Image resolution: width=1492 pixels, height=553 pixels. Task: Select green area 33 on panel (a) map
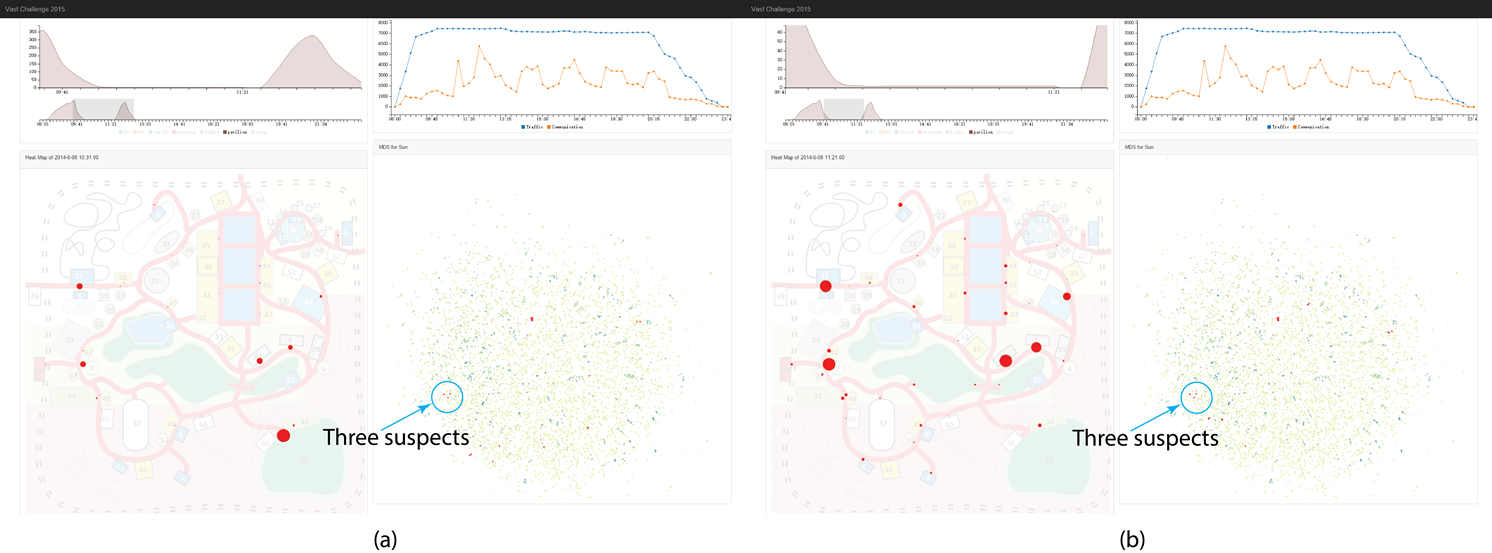tap(72, 396)
